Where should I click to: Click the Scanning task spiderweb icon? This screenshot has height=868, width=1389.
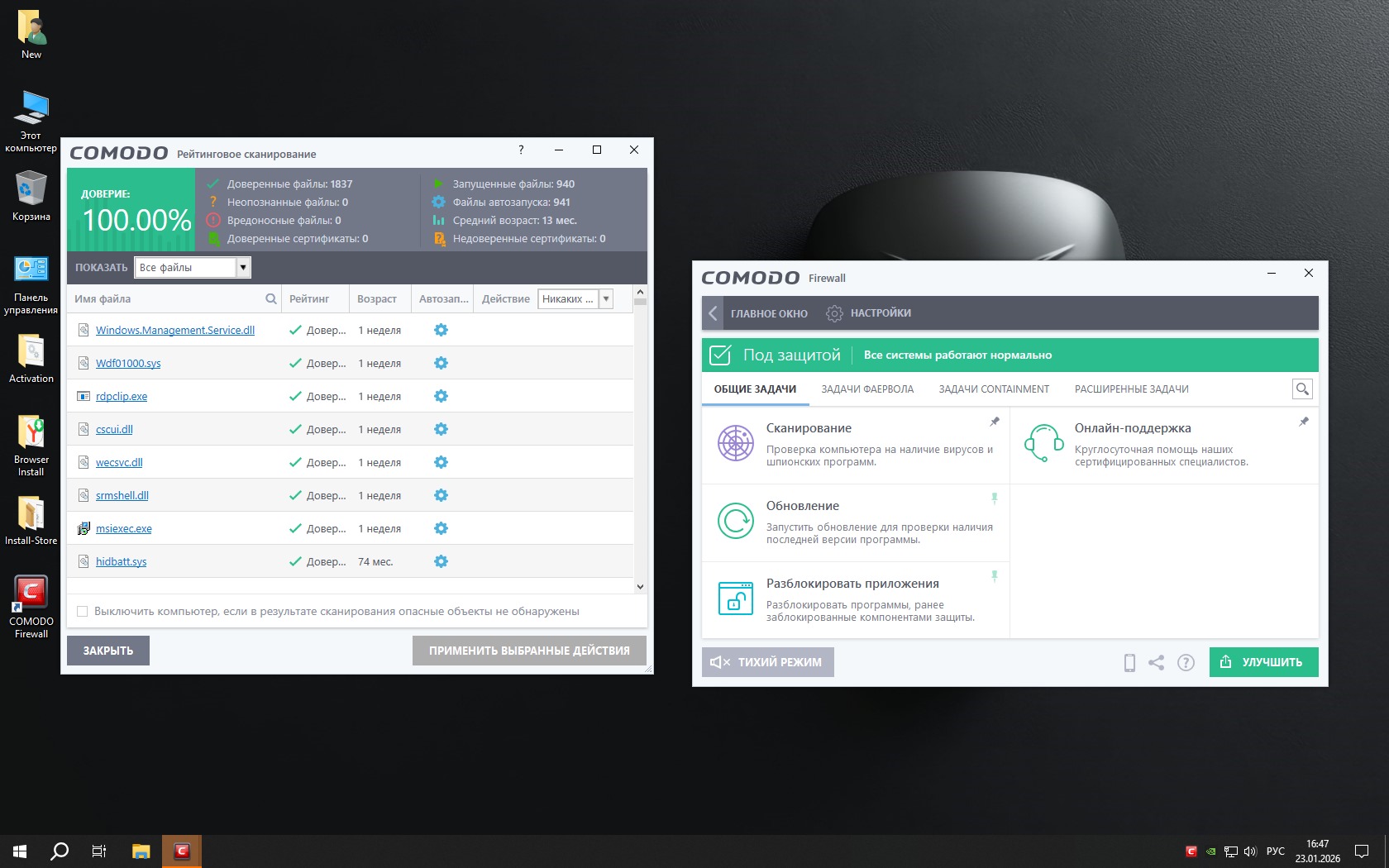(735, 443)
